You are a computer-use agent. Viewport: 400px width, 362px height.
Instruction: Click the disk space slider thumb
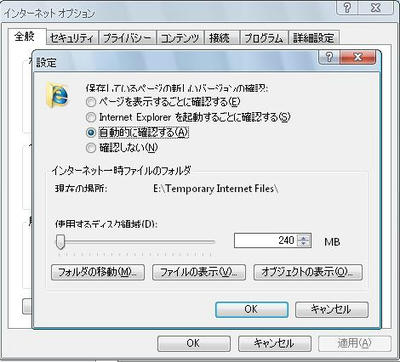tap(60, 242)
